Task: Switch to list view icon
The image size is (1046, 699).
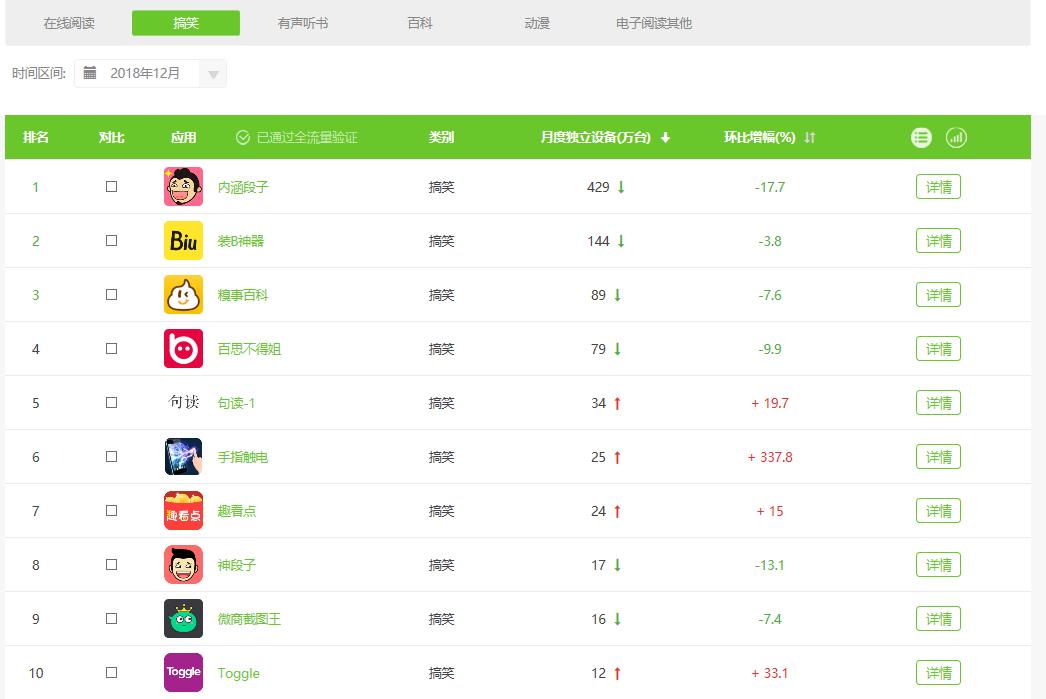Action: 921,137
